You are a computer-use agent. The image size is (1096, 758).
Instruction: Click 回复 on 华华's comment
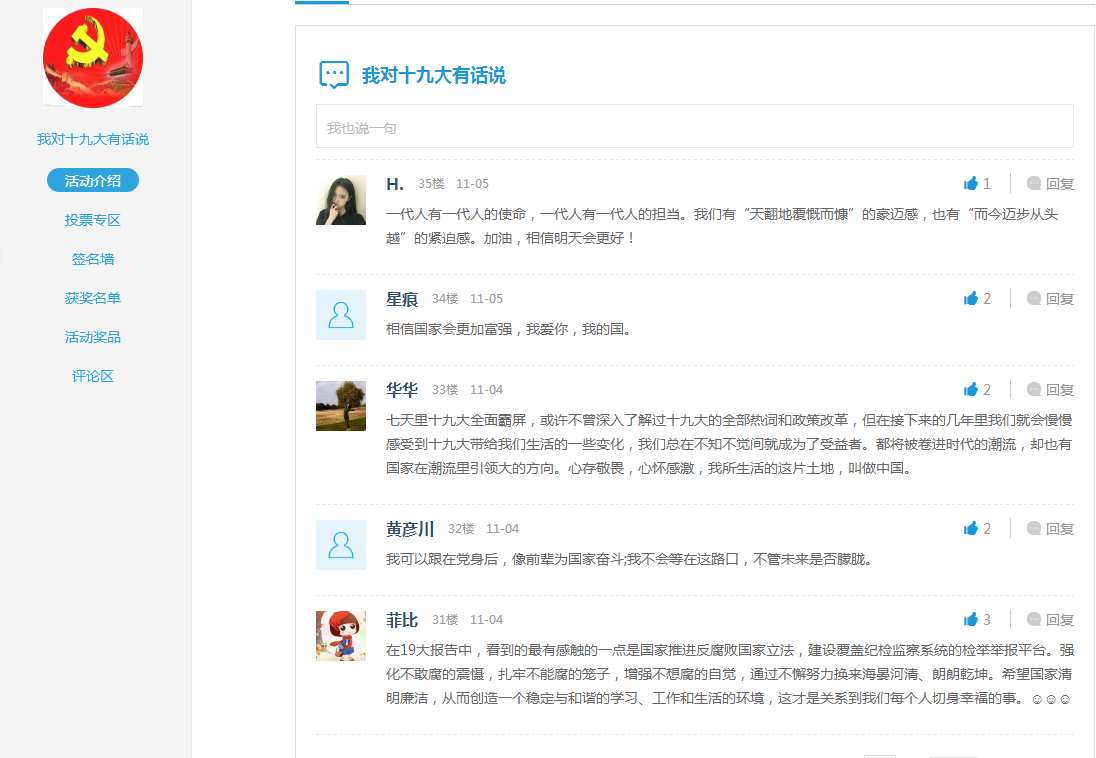coord(1051,389)
